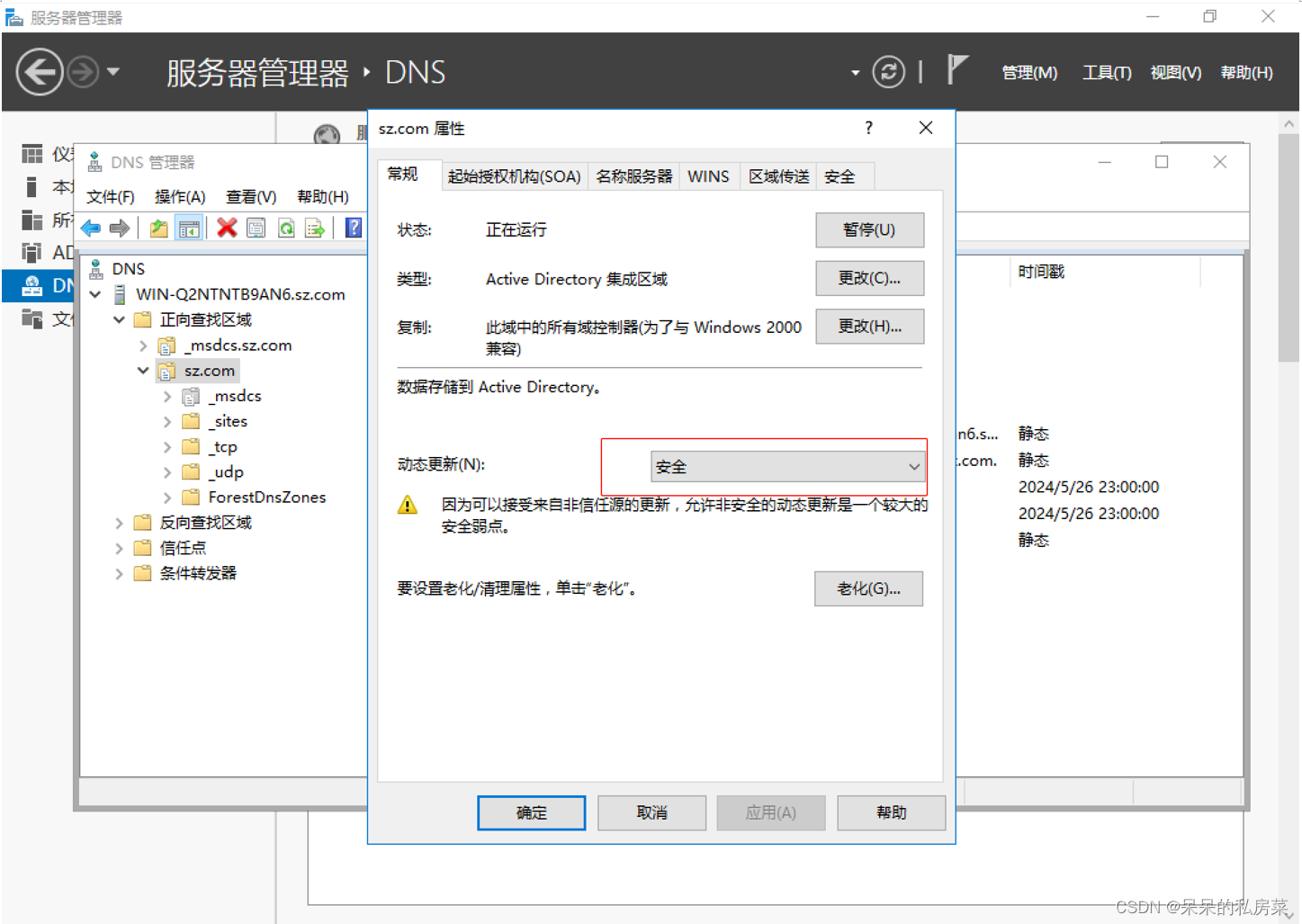Screen dimensions: 1302x924
Task: Click the 老化(G)... button
Action: (868, 588)
